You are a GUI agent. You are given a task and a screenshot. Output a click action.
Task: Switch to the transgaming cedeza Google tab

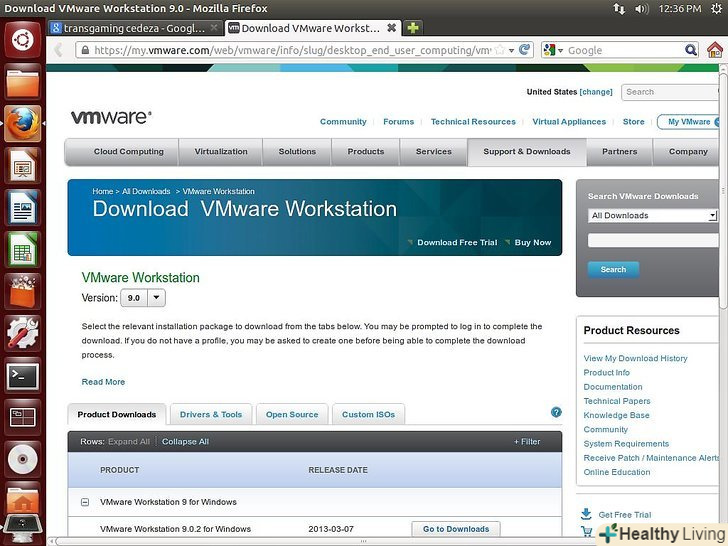point(134,28)
